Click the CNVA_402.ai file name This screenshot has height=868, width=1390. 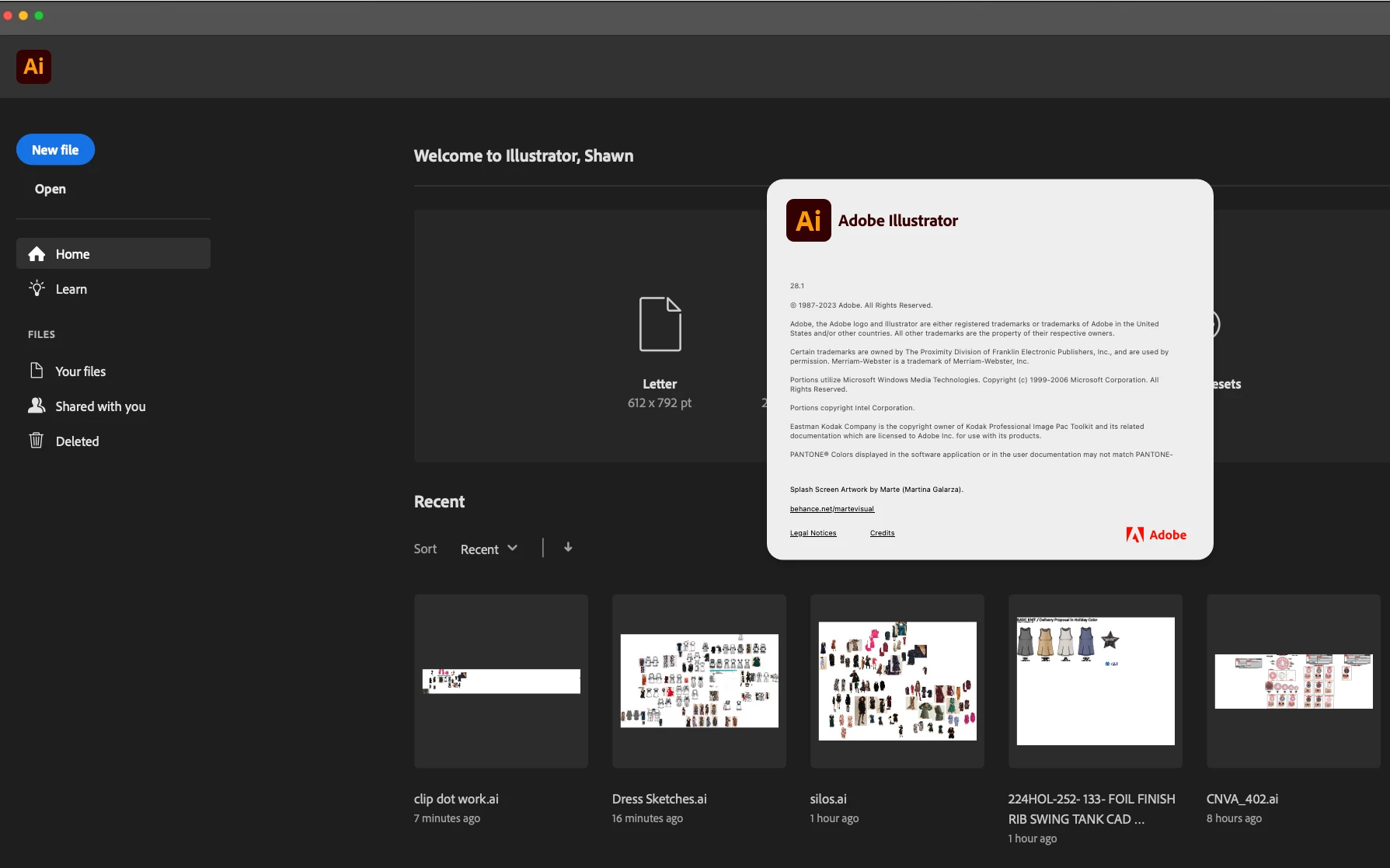point(1242,799)
